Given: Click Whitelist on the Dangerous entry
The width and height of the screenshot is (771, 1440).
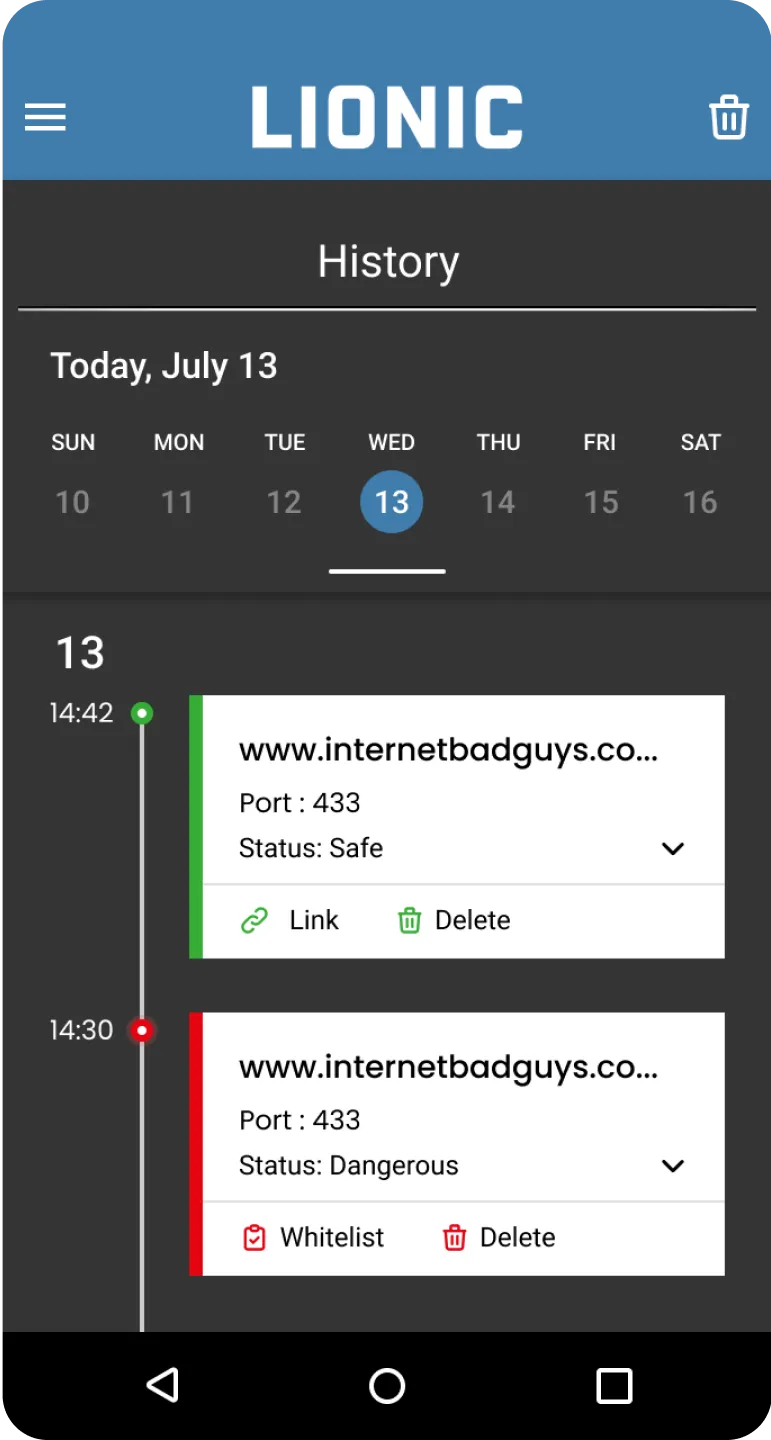Looking at the screenshot, I should [332, 1238].
